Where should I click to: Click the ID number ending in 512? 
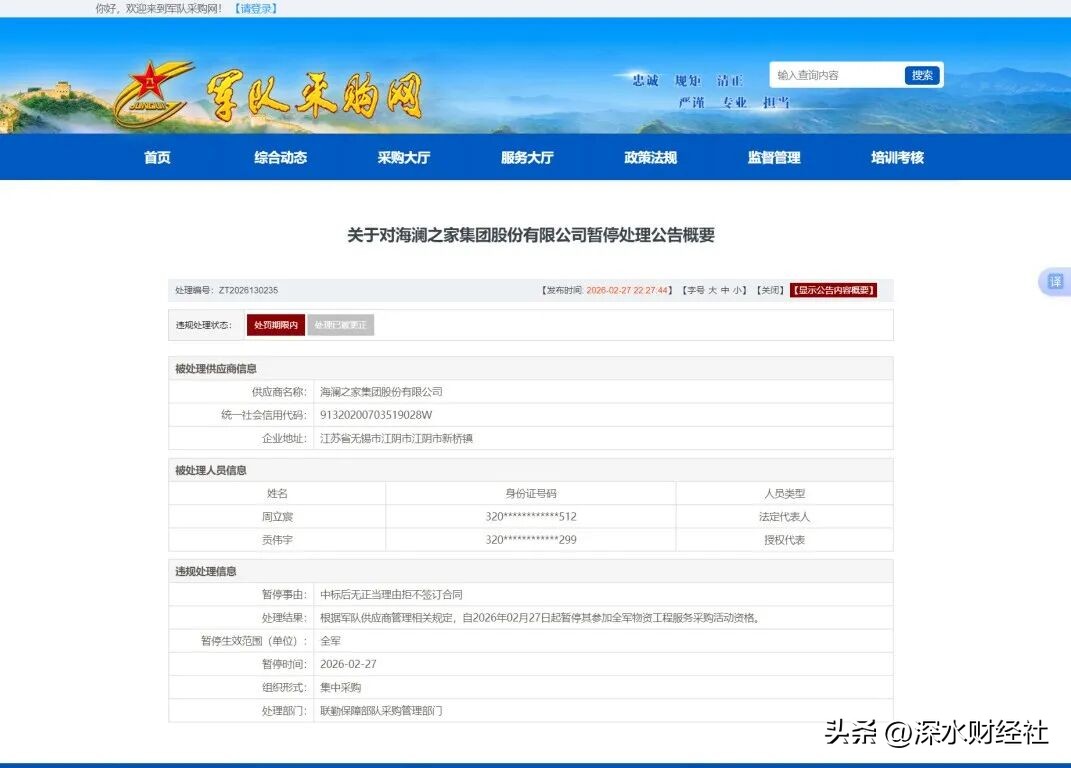click(x=531, y=517)
